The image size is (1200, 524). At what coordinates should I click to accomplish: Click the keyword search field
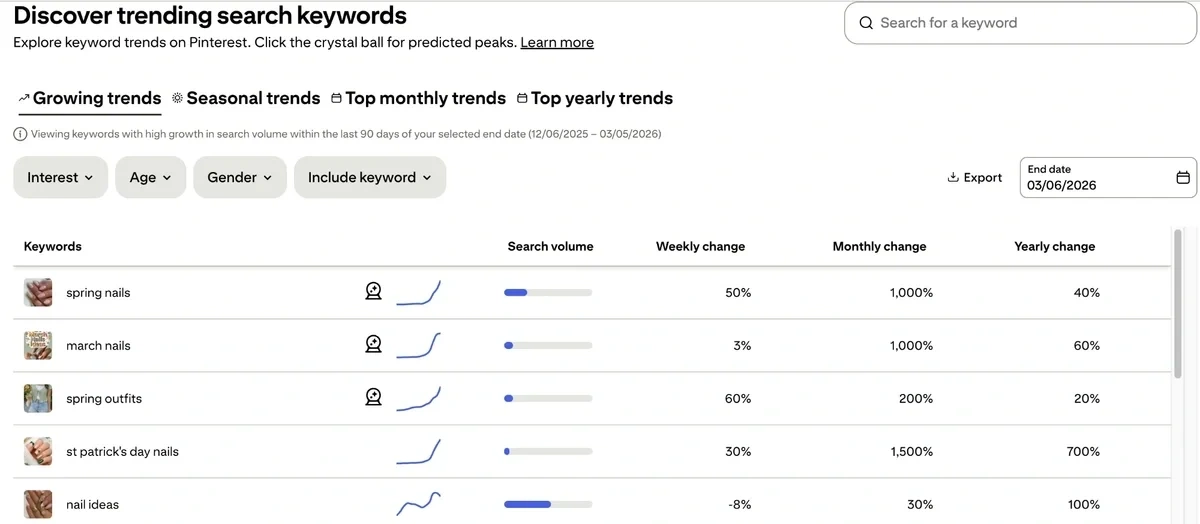click(x=1020, y=23)
